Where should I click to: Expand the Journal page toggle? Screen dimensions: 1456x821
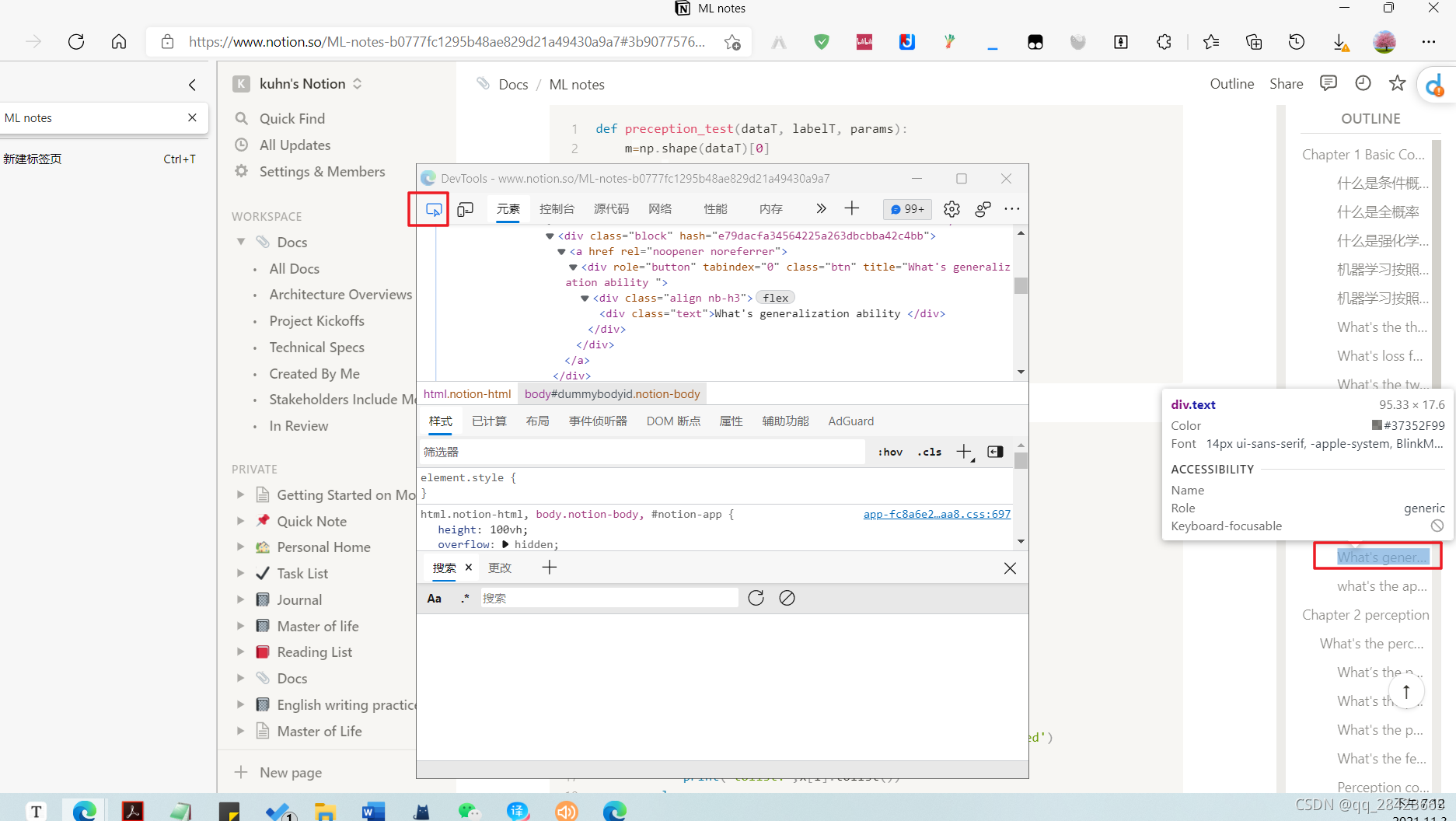pyautogui.click(x=240, y=599)
